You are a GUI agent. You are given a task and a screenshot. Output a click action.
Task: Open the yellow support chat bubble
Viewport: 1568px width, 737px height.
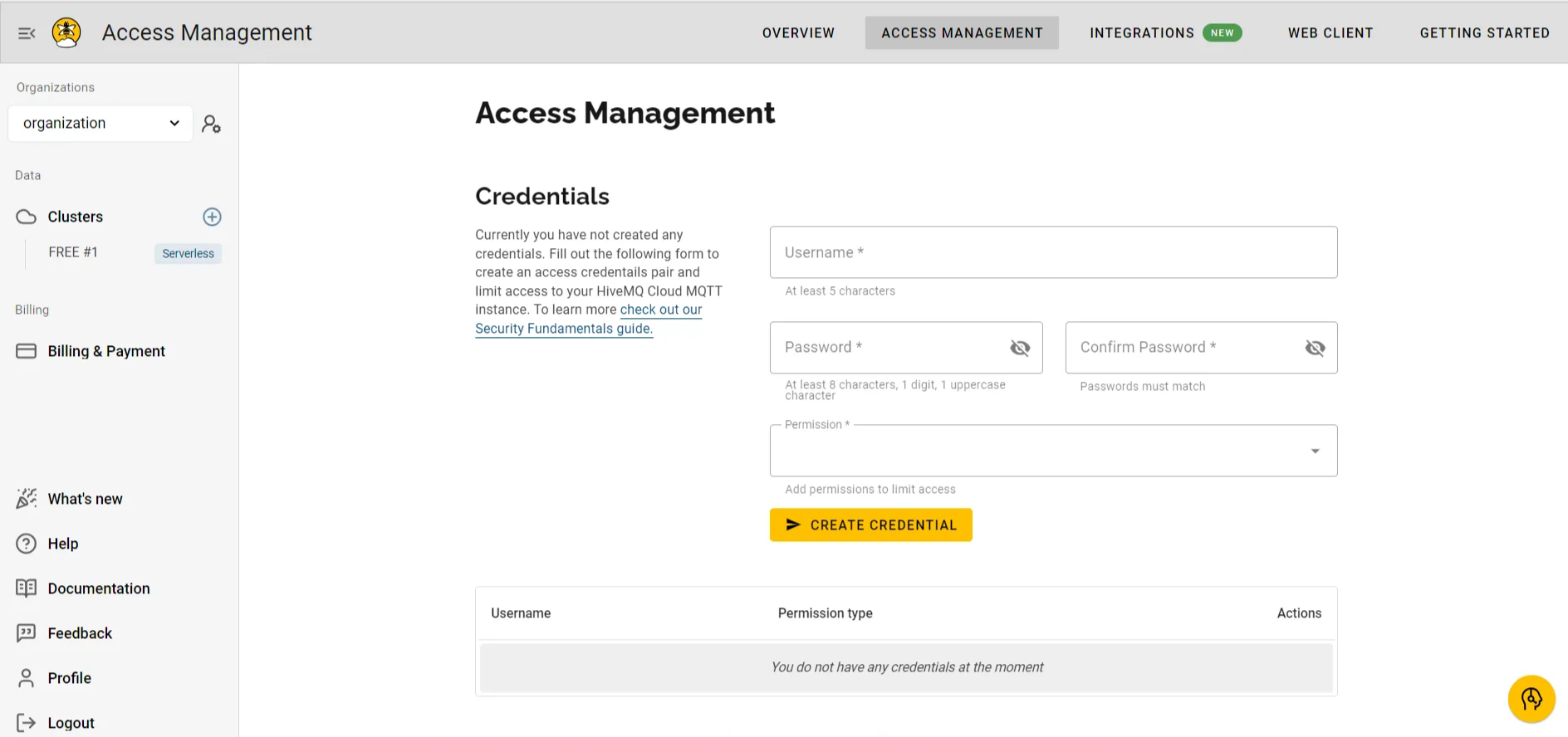(x=1531, y=699)
